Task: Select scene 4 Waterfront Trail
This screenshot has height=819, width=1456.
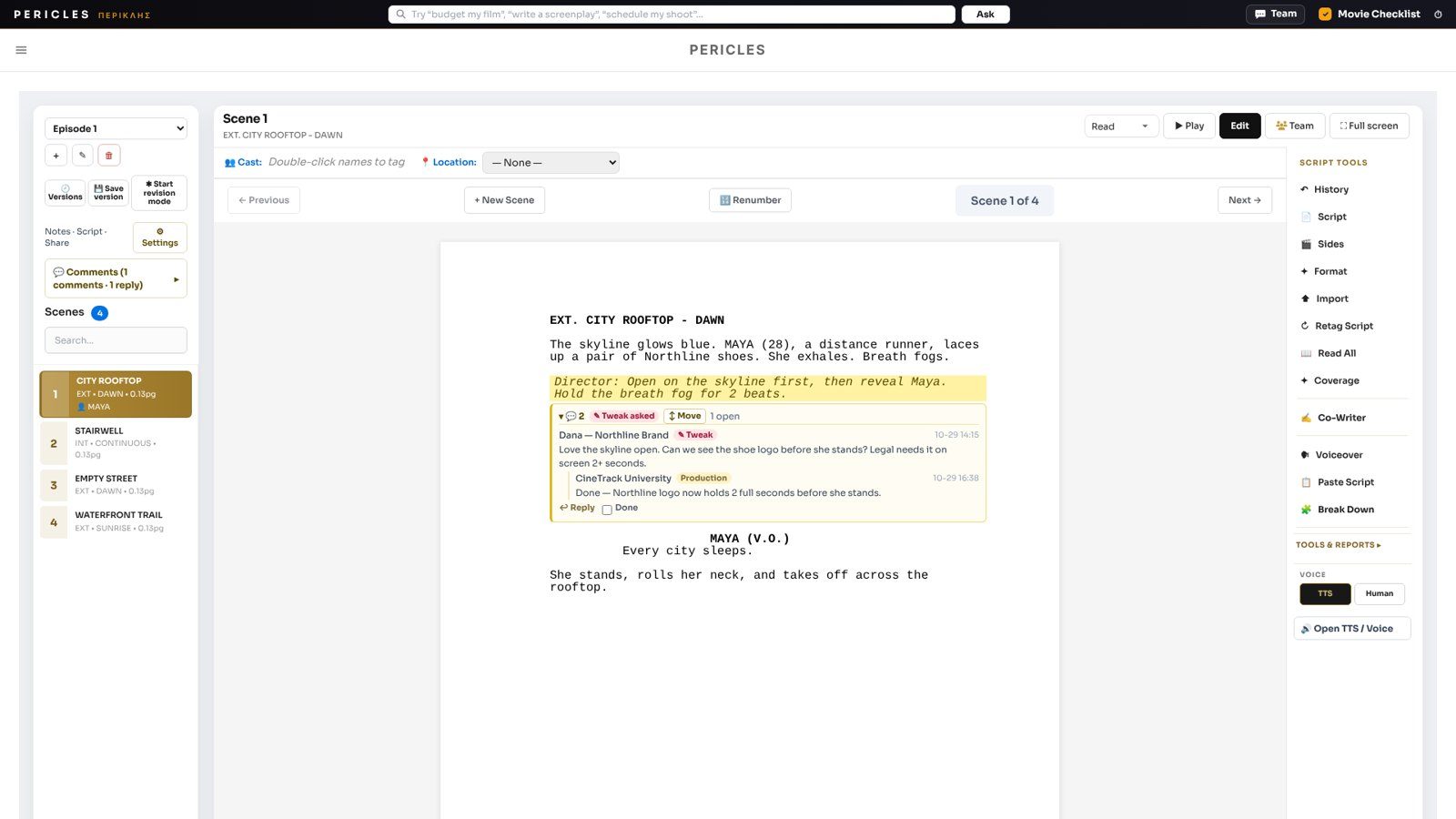Action: [116, 522]
